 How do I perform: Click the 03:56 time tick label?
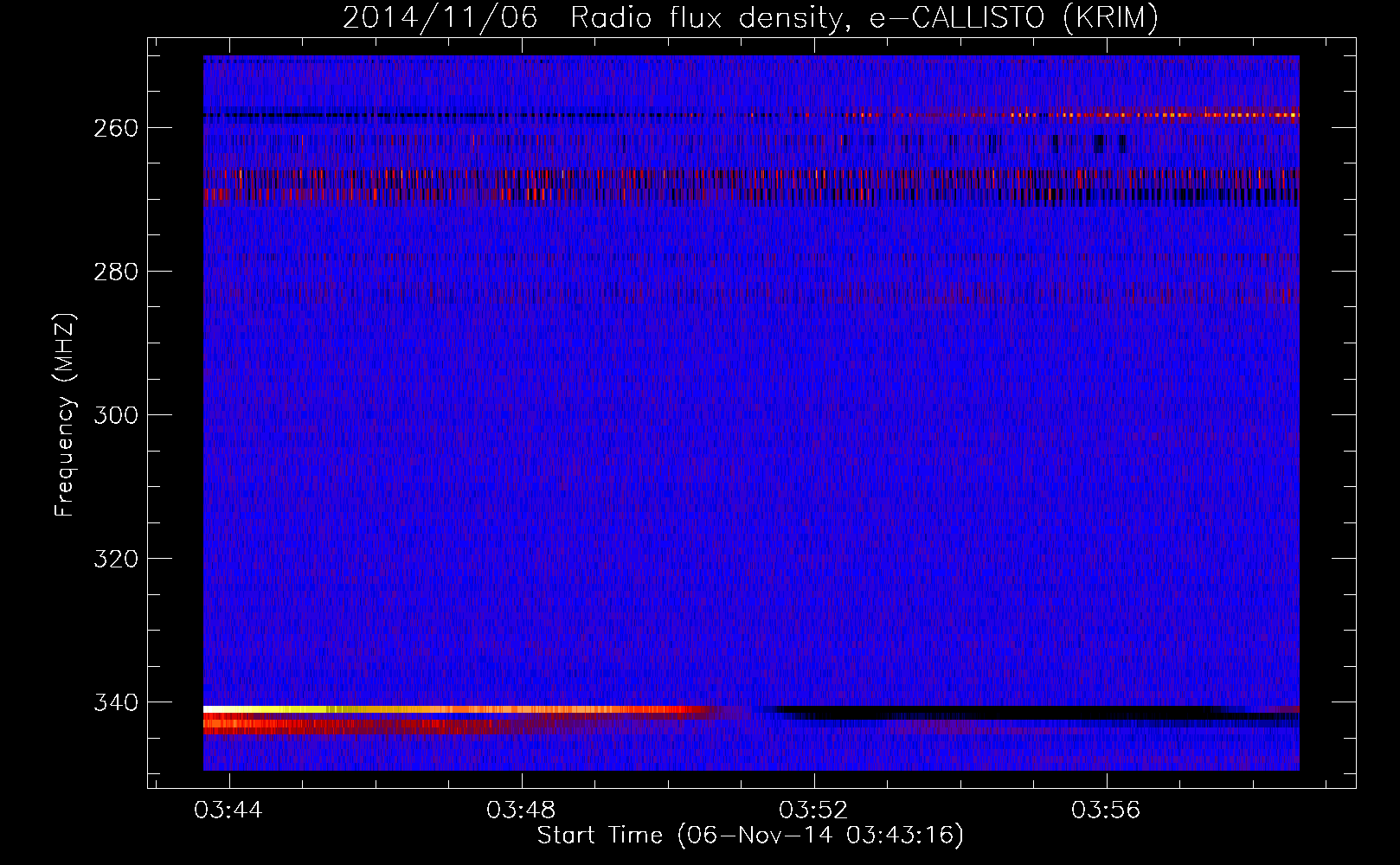point(1106,811)
